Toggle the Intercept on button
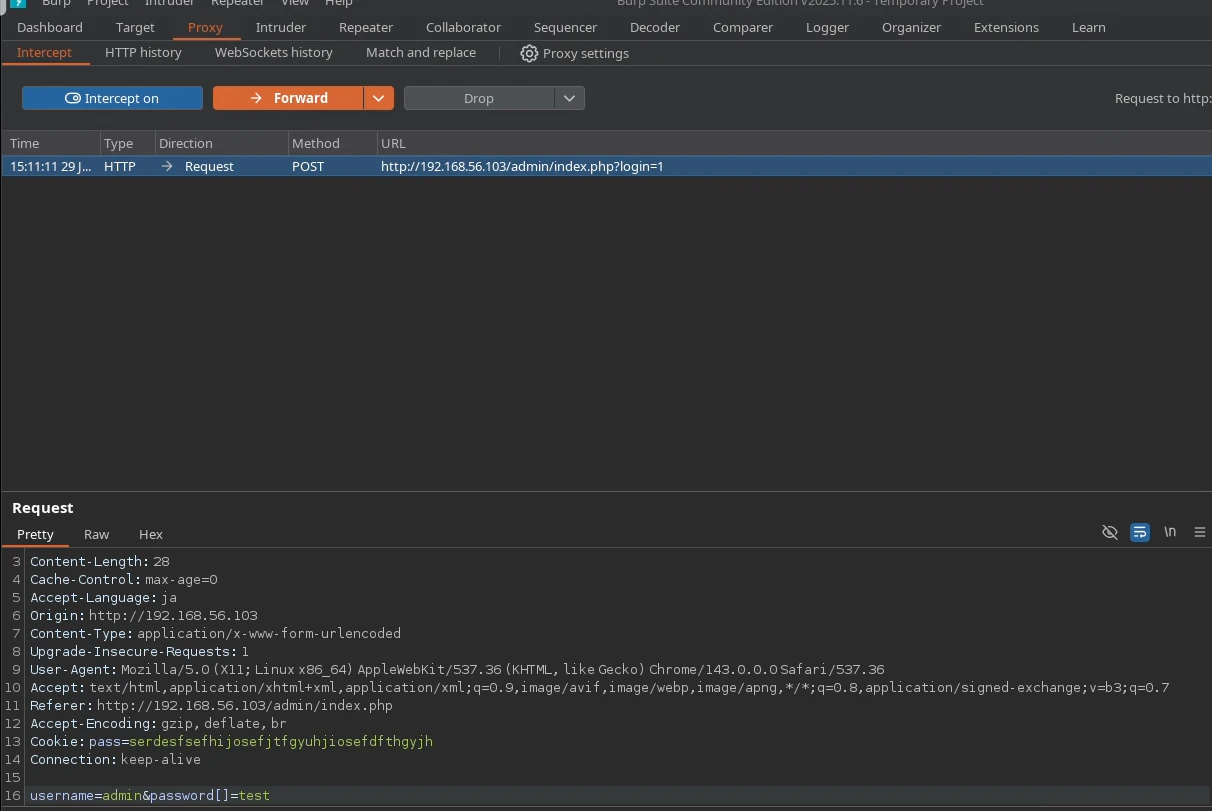This screenshot has height=811, width=1212. 112,98
